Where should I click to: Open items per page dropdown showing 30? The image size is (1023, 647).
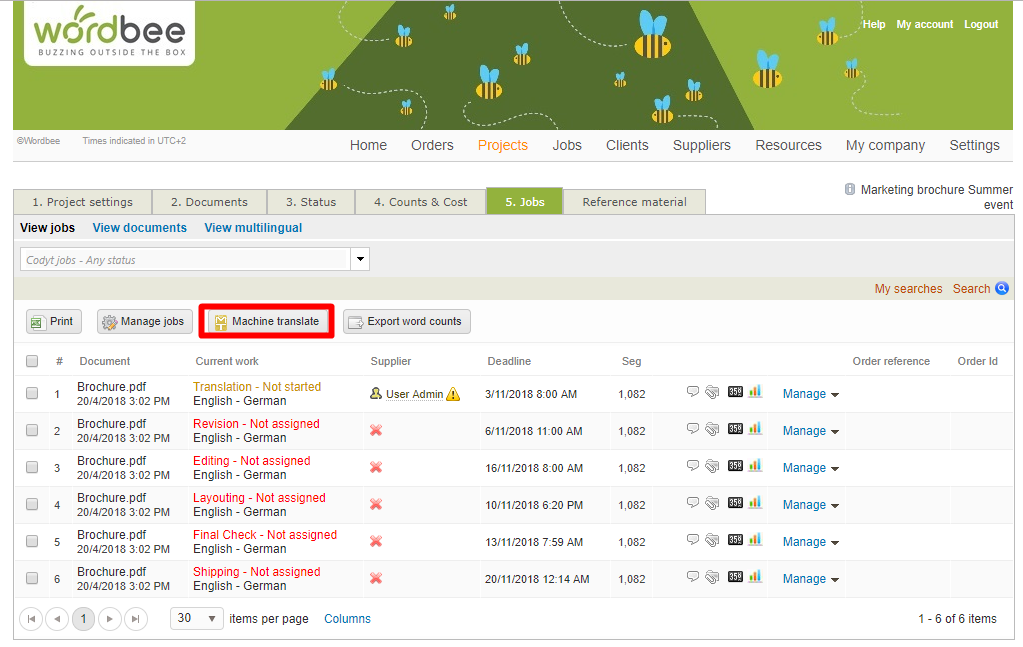click(196, 619)
